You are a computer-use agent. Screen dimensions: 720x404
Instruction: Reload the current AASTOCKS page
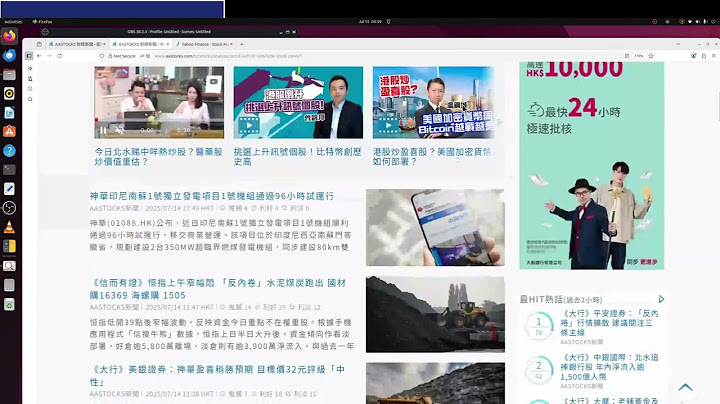[59, 56]
